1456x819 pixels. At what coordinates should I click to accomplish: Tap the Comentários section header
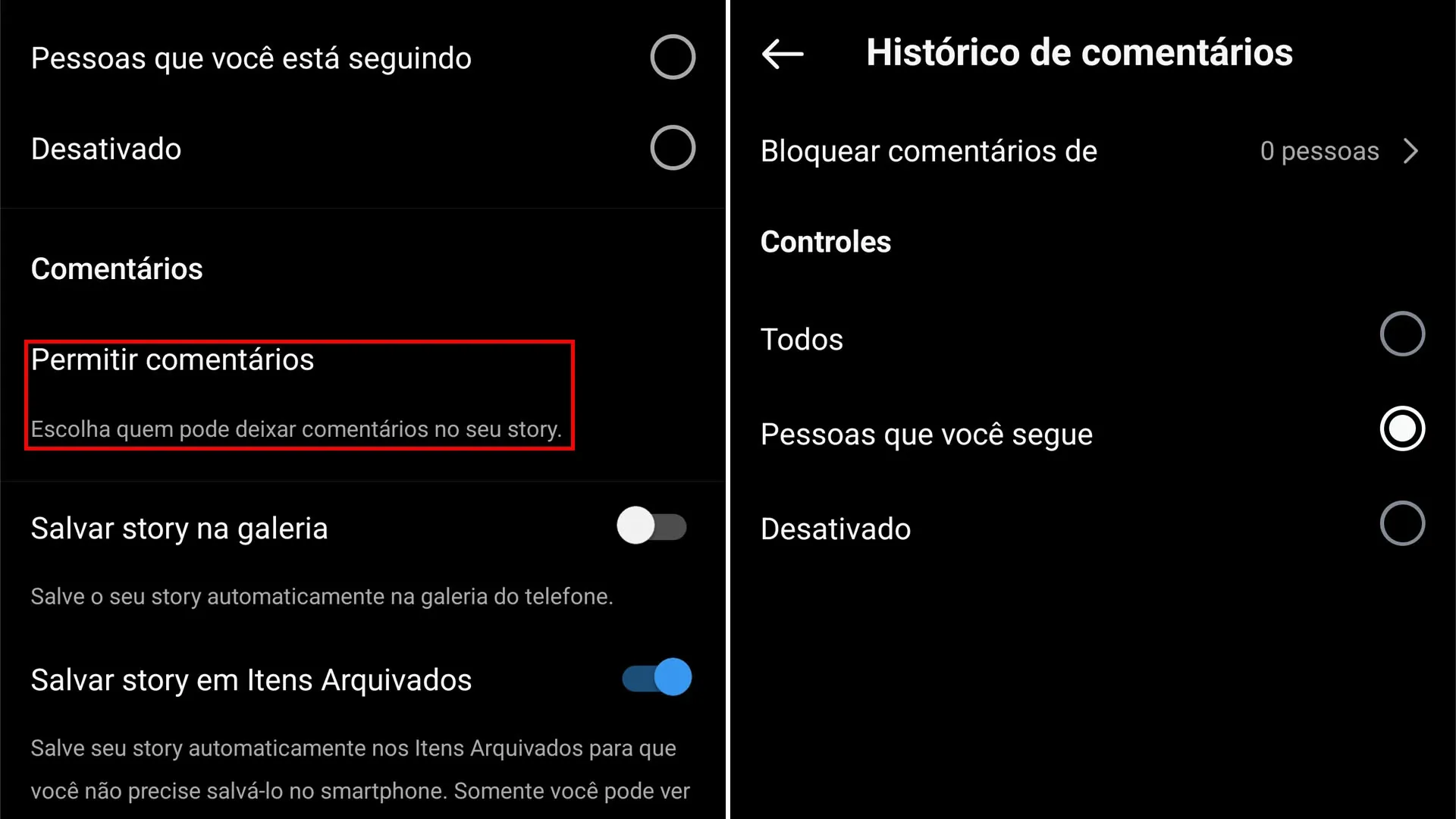pos(117,269)
